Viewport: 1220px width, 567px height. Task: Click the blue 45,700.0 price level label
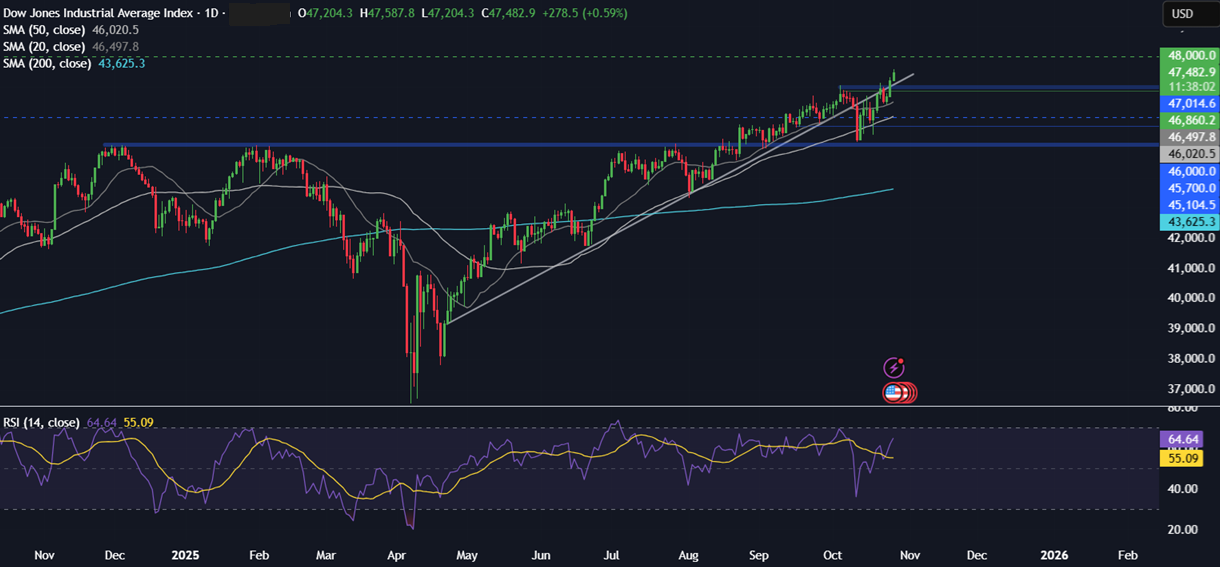pos(1187,188)
